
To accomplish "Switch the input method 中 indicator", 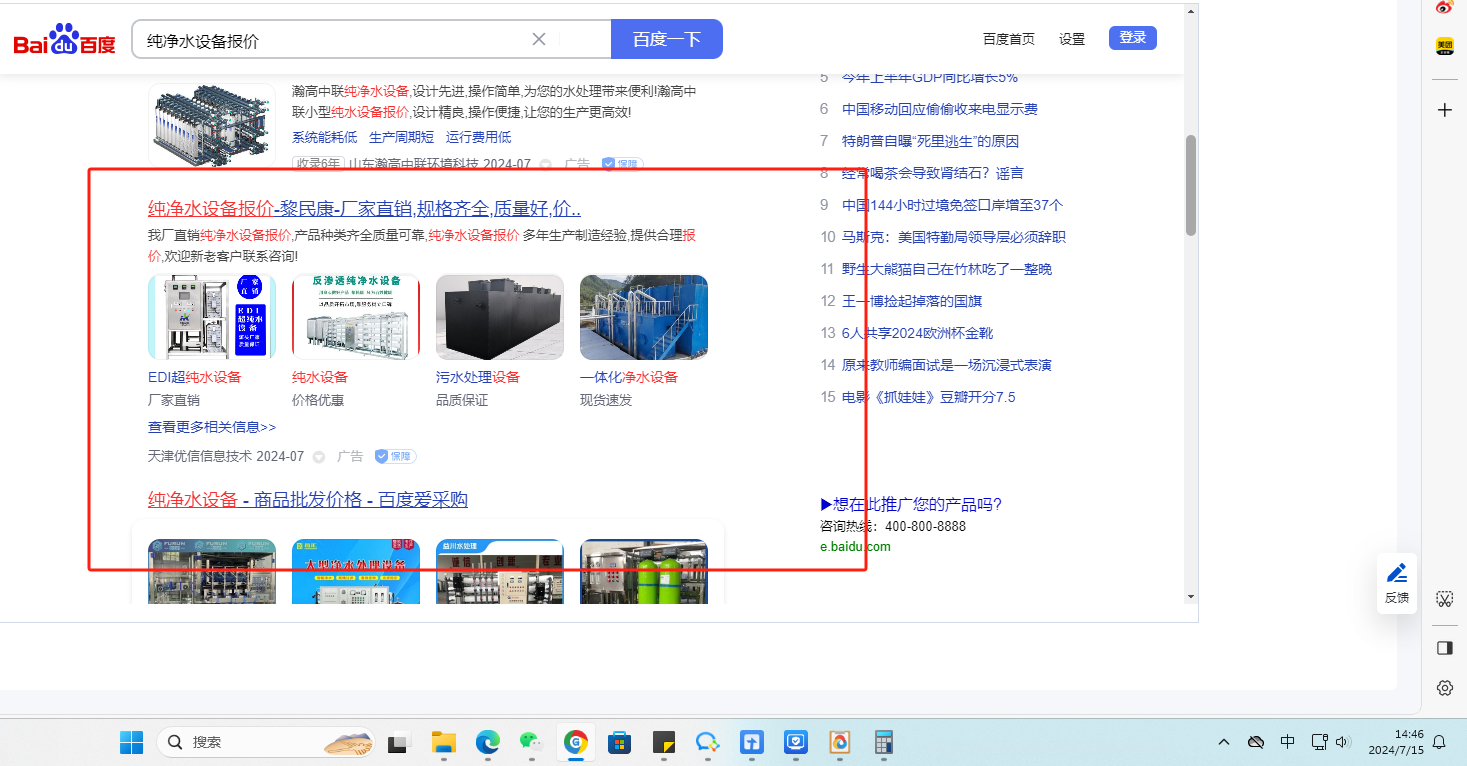I will 1288,742.
